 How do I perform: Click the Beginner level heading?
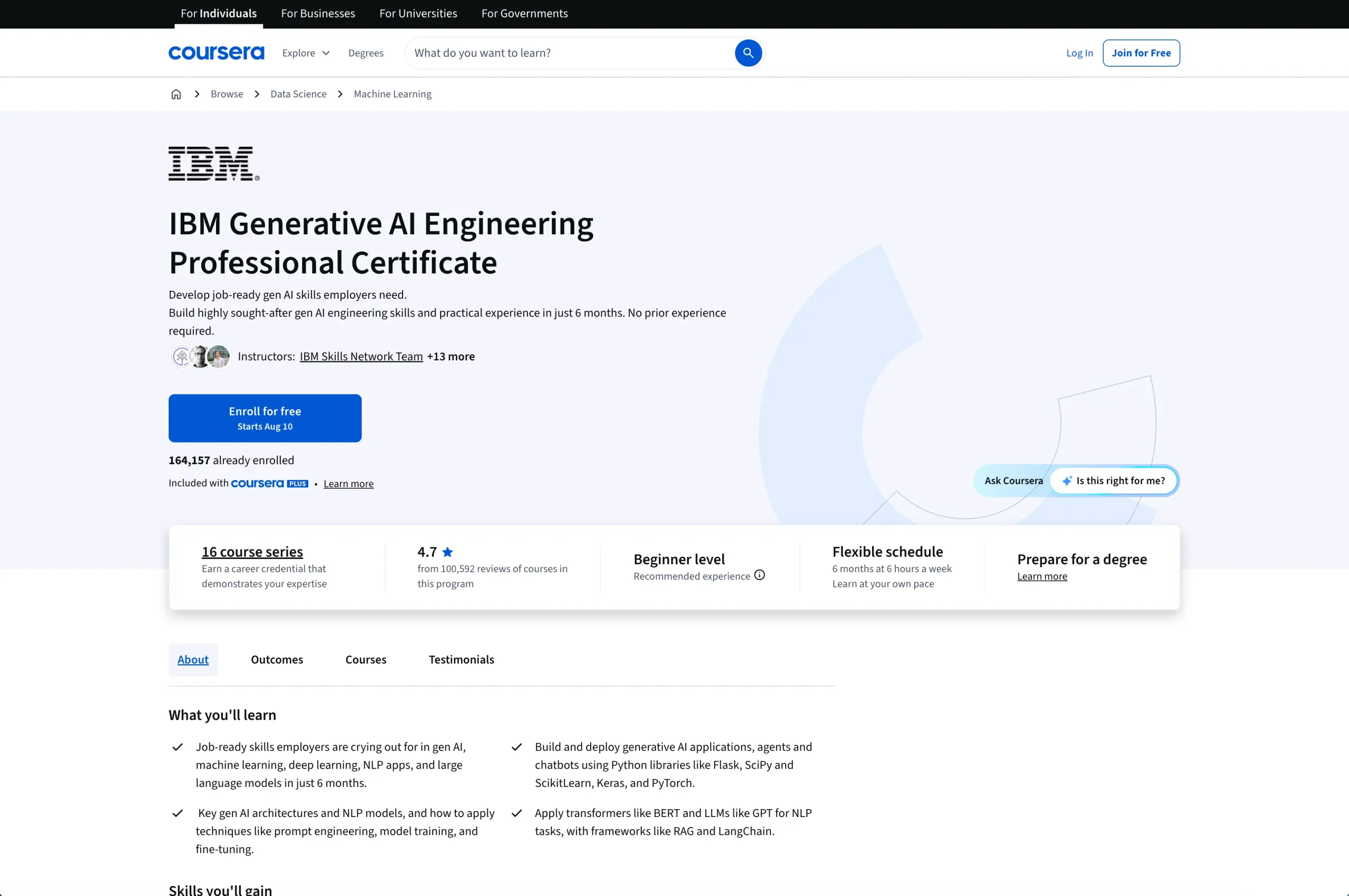coord(679,559)
